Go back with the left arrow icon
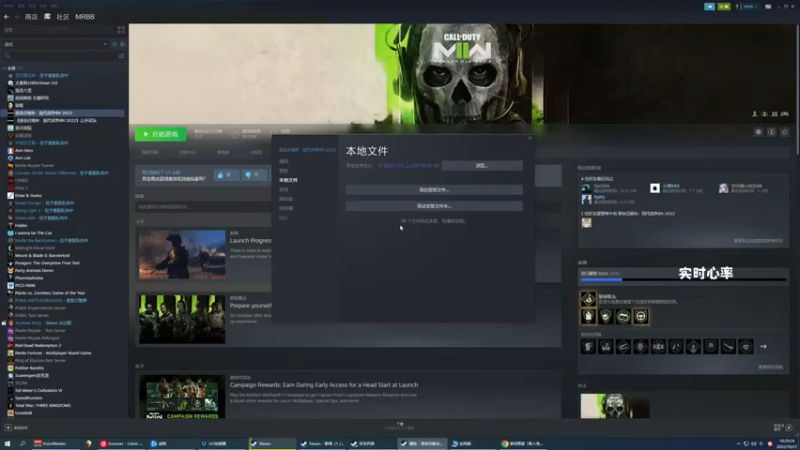 coord(7,17)
